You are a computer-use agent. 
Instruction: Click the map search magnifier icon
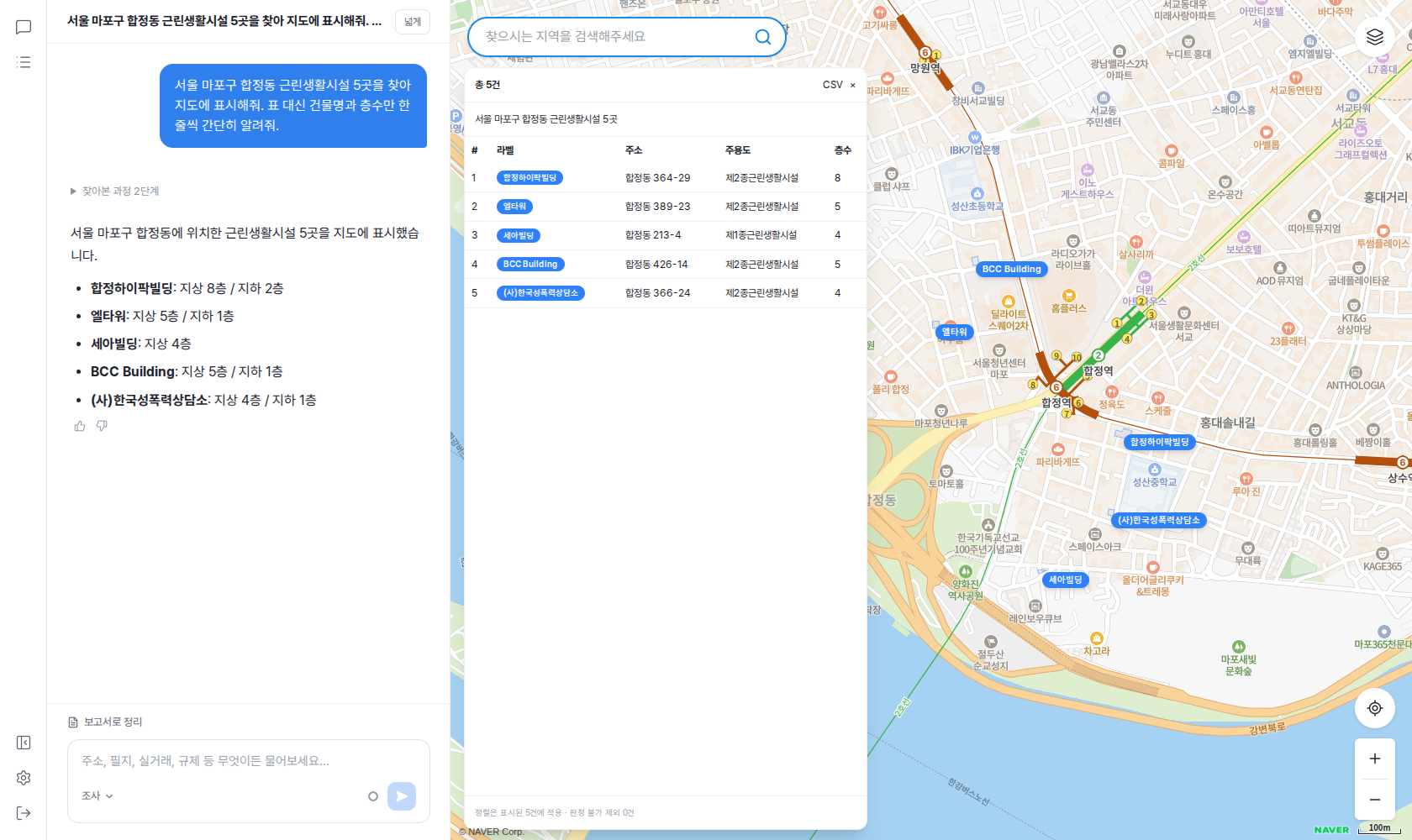click(763, 37)
